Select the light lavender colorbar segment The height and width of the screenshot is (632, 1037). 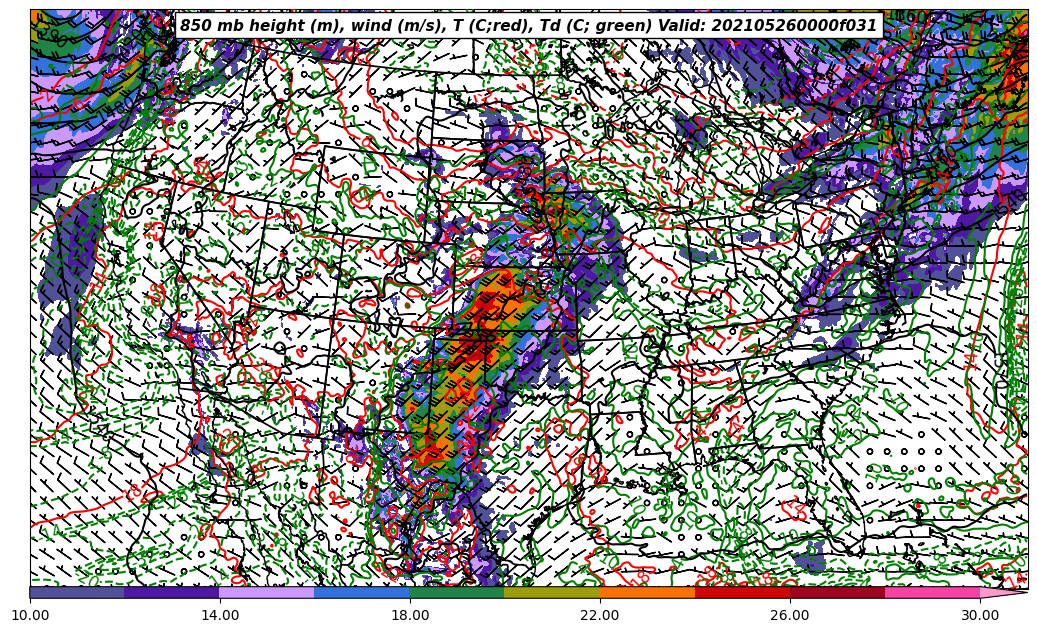[x=267, y=592]
